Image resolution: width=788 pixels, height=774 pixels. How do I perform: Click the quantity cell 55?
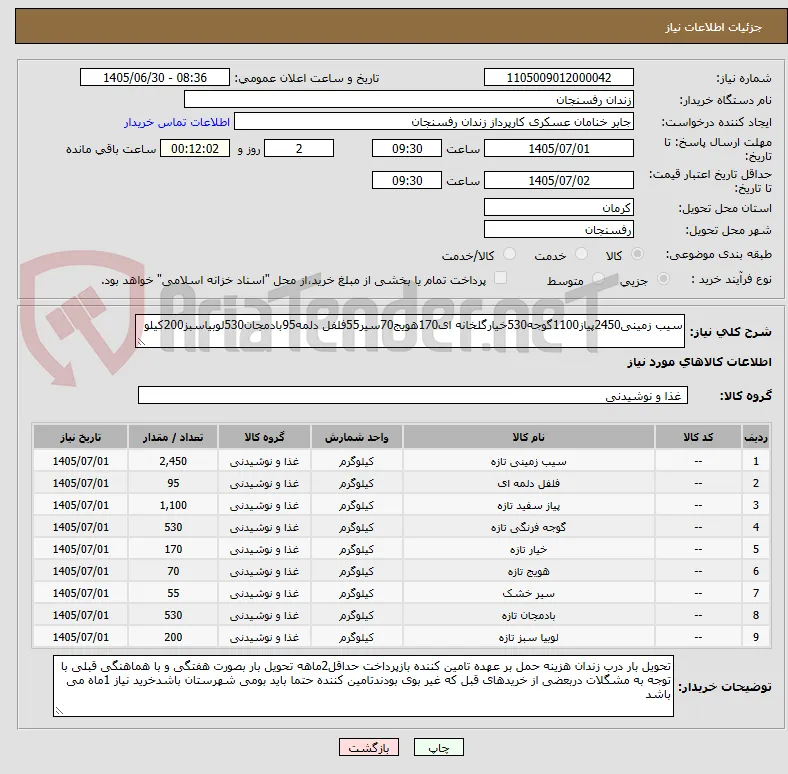(x=173, y=594)
